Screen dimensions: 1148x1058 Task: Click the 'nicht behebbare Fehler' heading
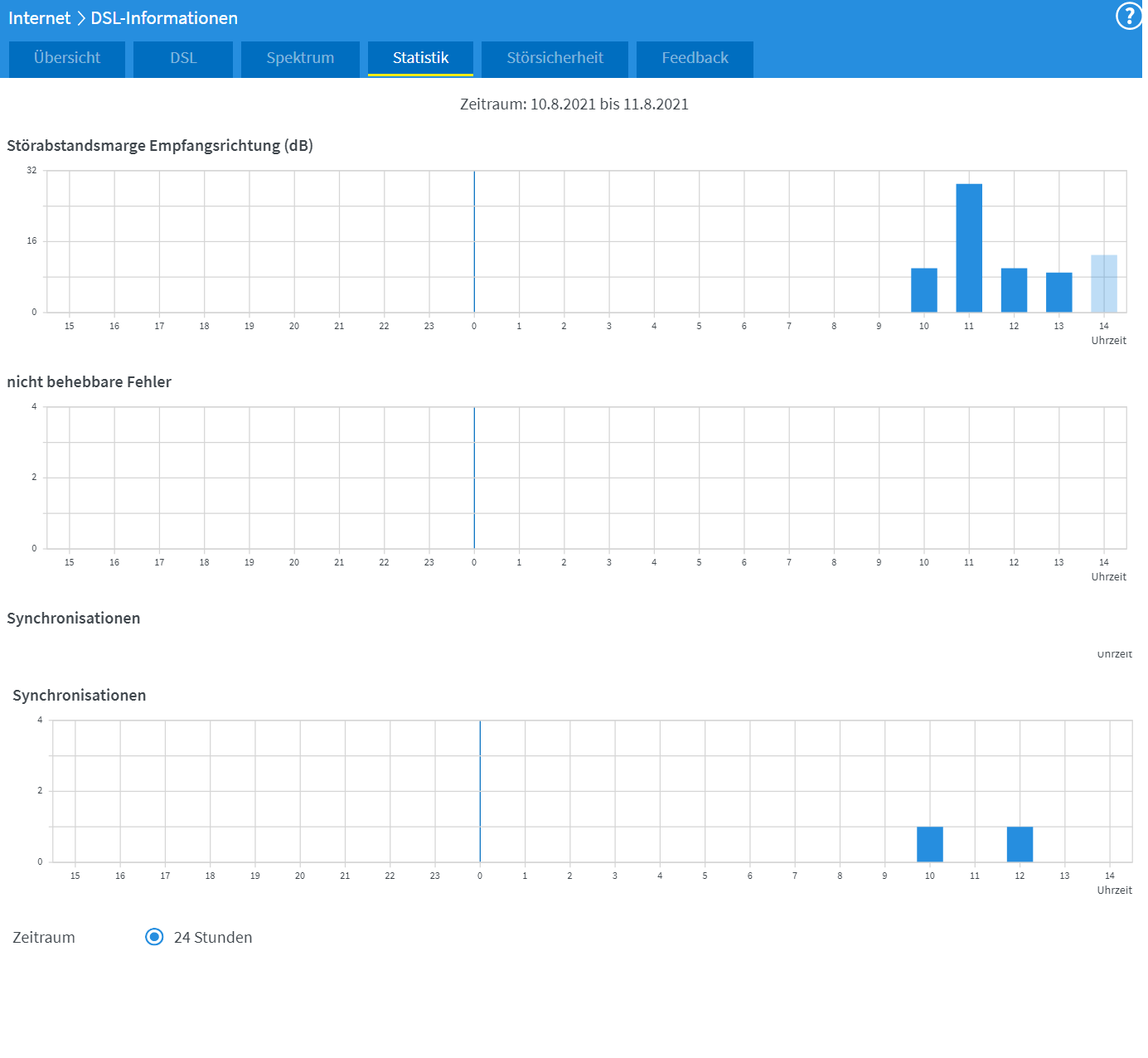(90, 382)
